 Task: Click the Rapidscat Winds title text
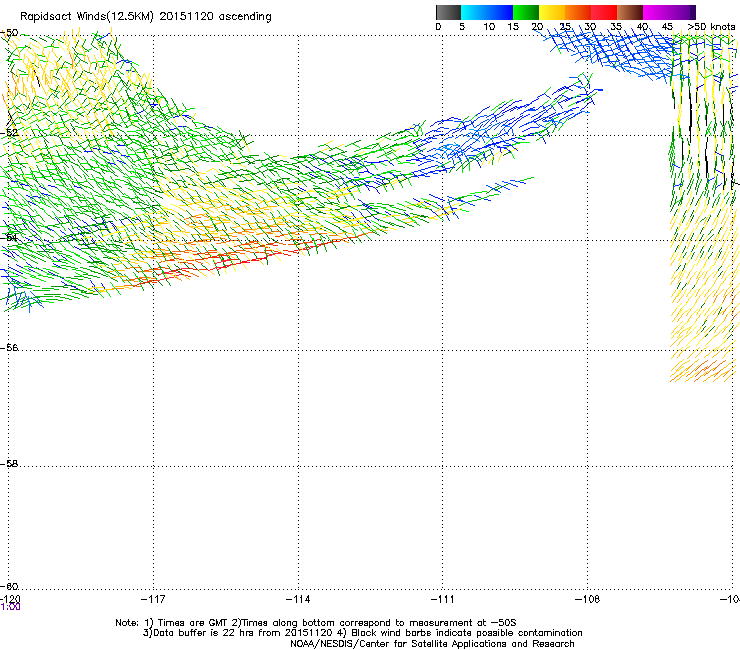(146, 17)
